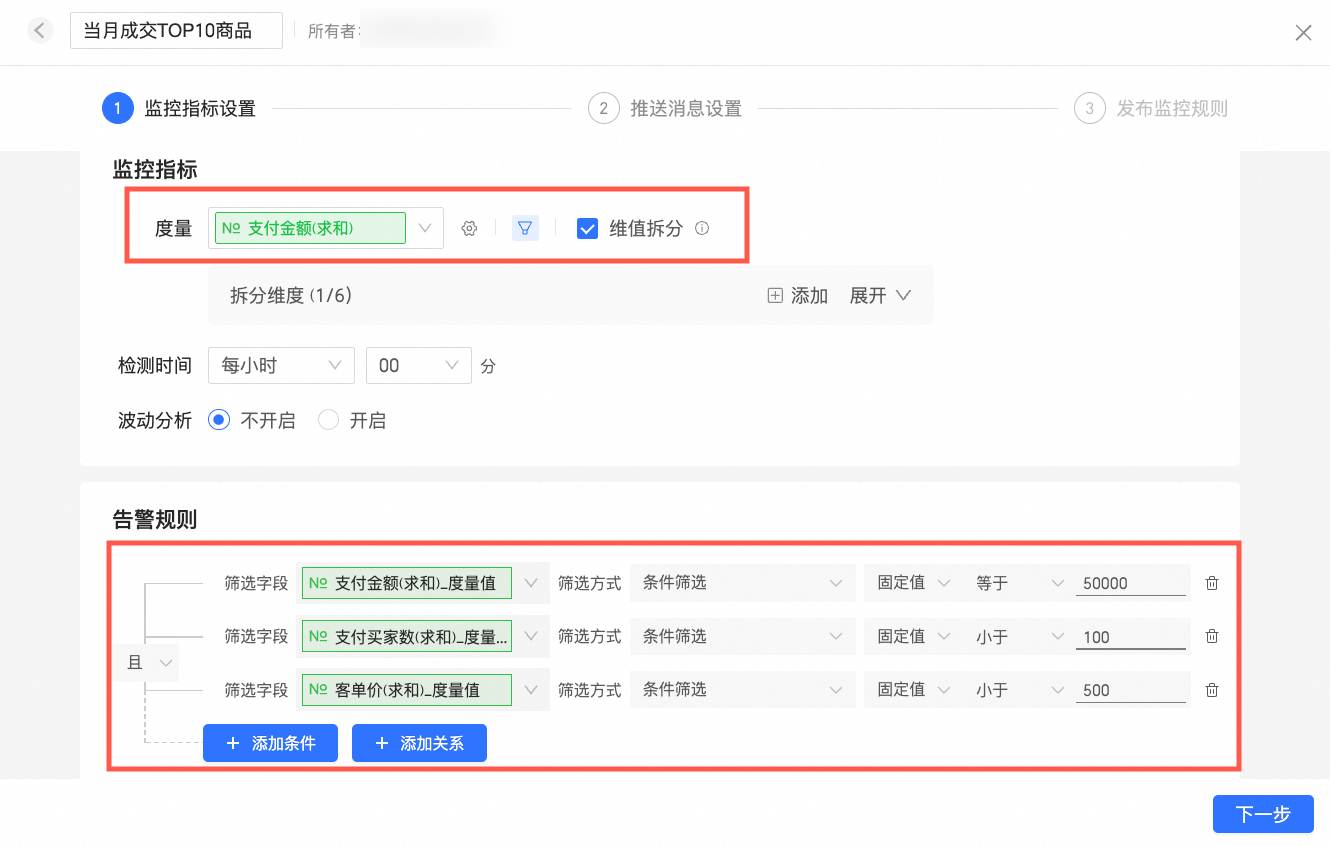
Task: Click the 100 value input field
Action: (1131, 636)
